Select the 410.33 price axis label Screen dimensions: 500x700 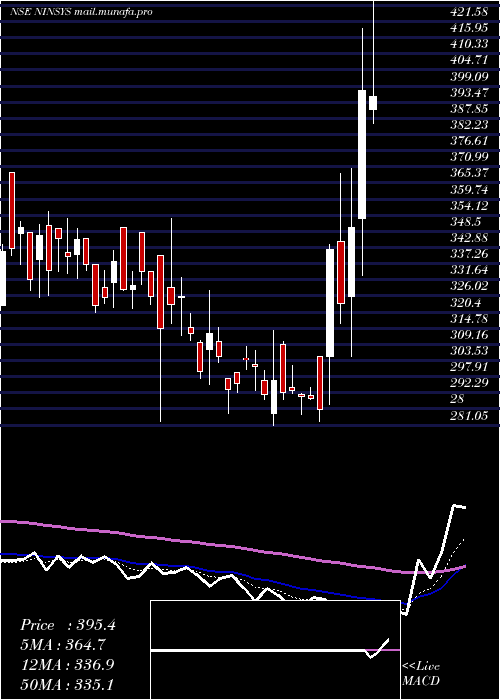click(469, 44)
